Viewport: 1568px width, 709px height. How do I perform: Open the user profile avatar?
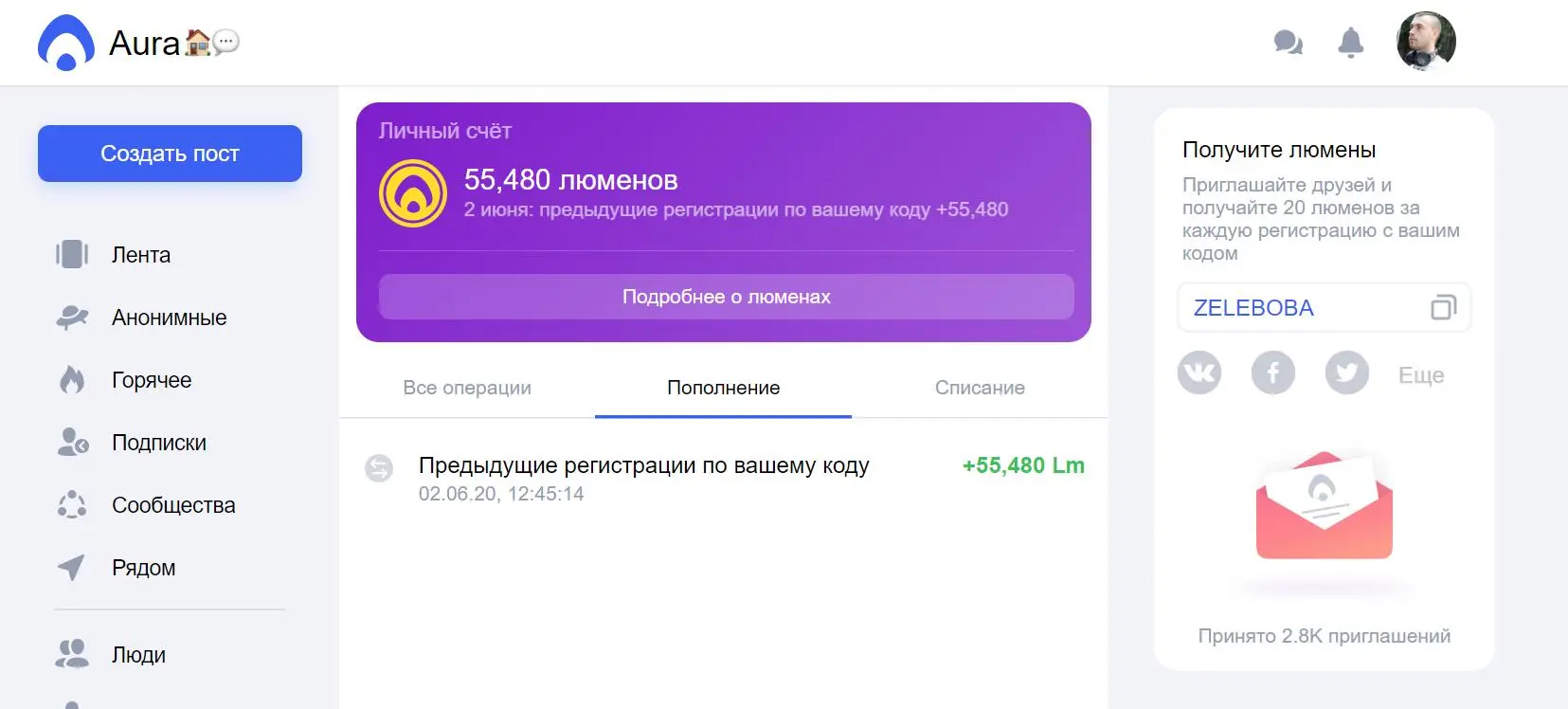[x=1426, y=41]
